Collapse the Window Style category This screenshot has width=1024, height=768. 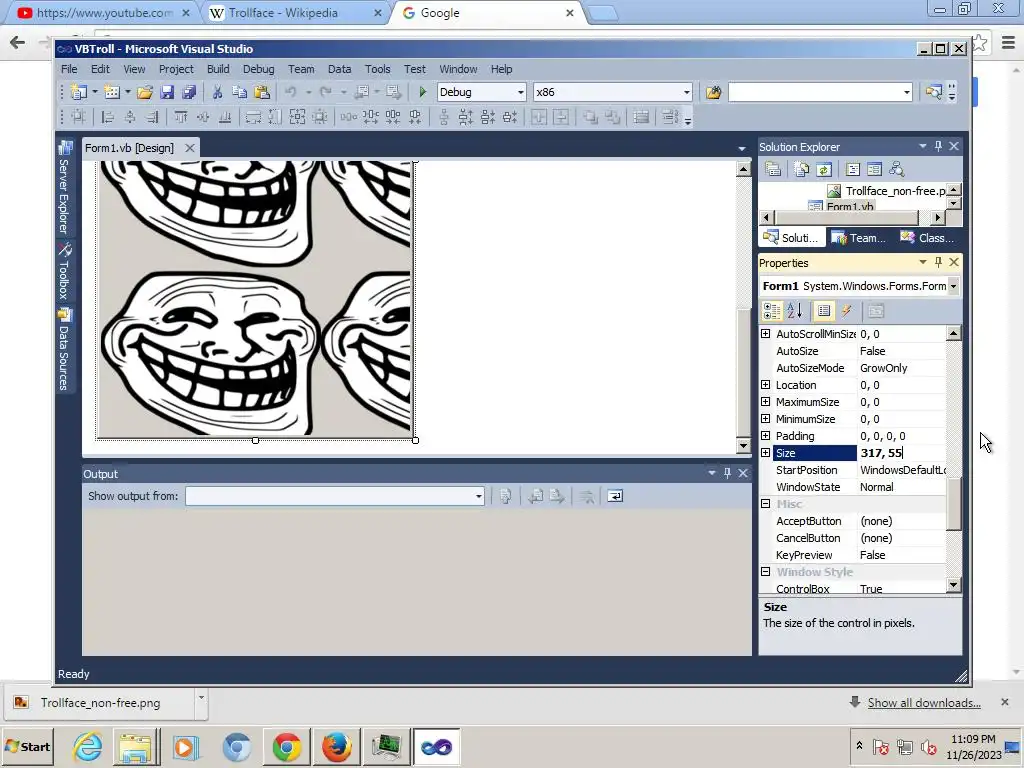765,571
